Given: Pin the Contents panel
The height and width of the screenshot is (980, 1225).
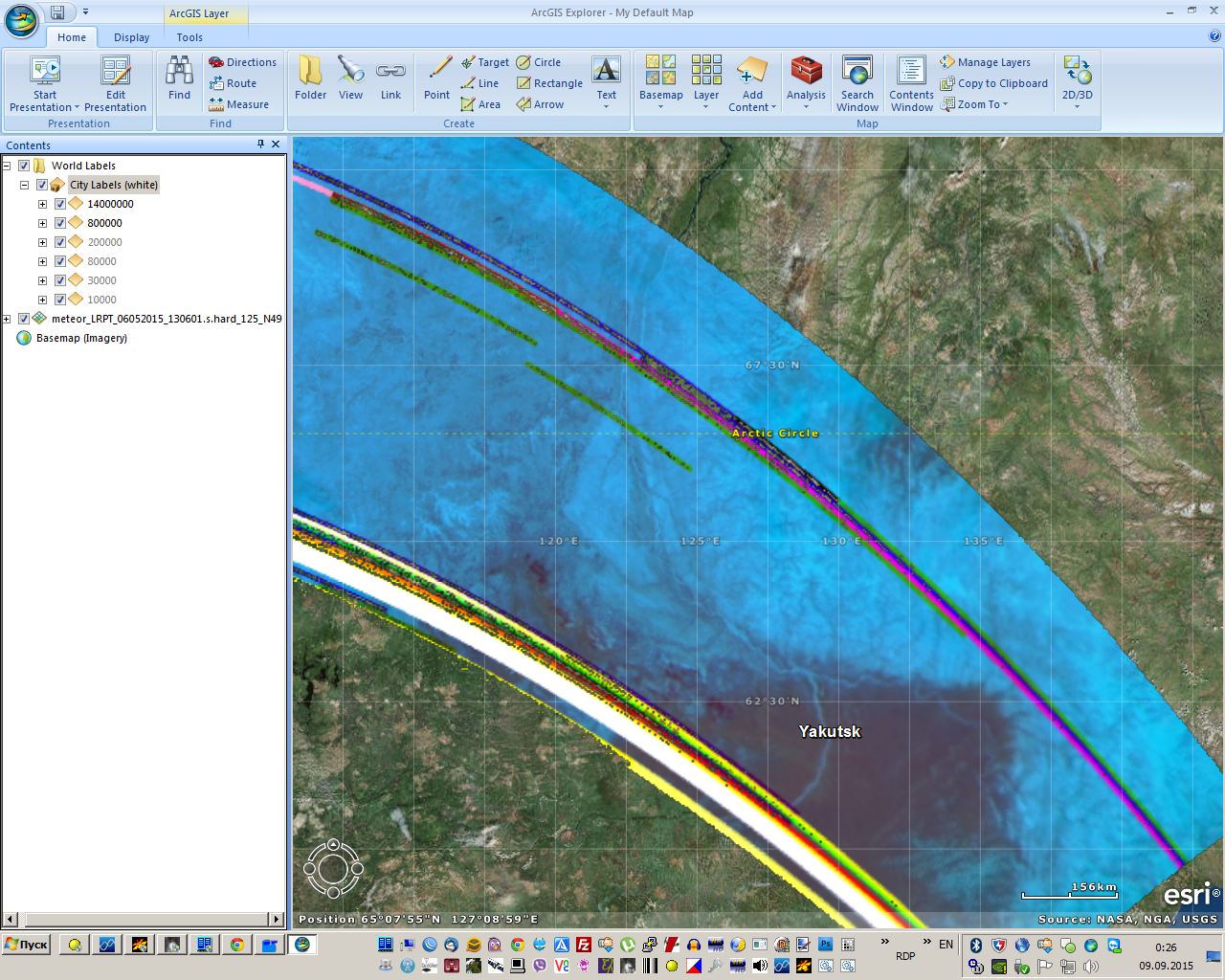Looking at the screenshot, I should (x=260, y=145).
